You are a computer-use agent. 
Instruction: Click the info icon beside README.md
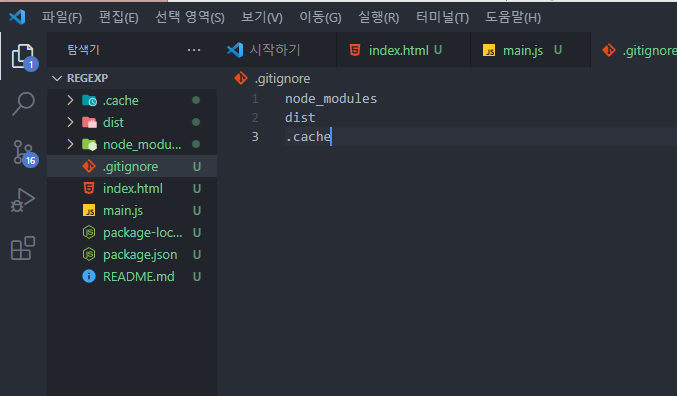pyautogui.click(x=89, y=276)
